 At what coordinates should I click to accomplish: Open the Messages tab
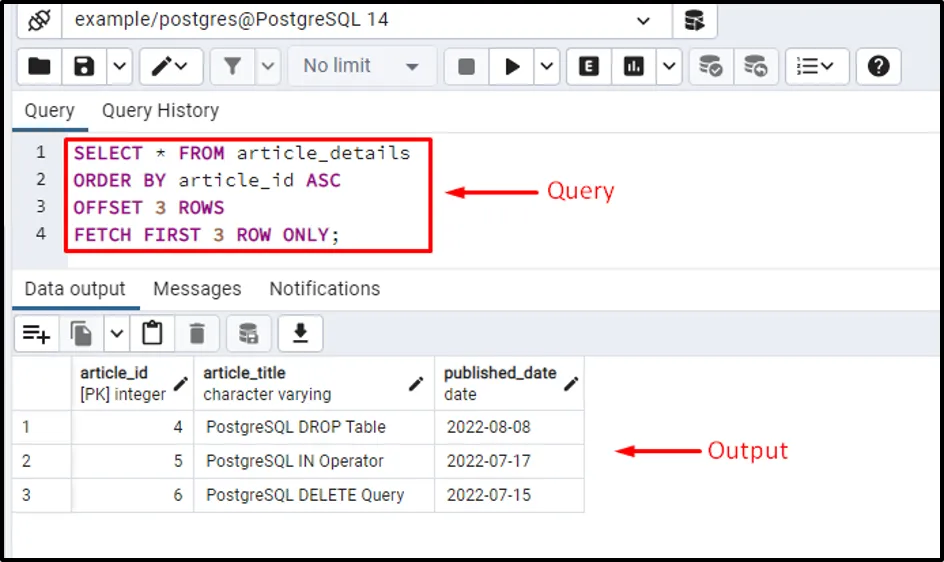(x=197, y=289)
